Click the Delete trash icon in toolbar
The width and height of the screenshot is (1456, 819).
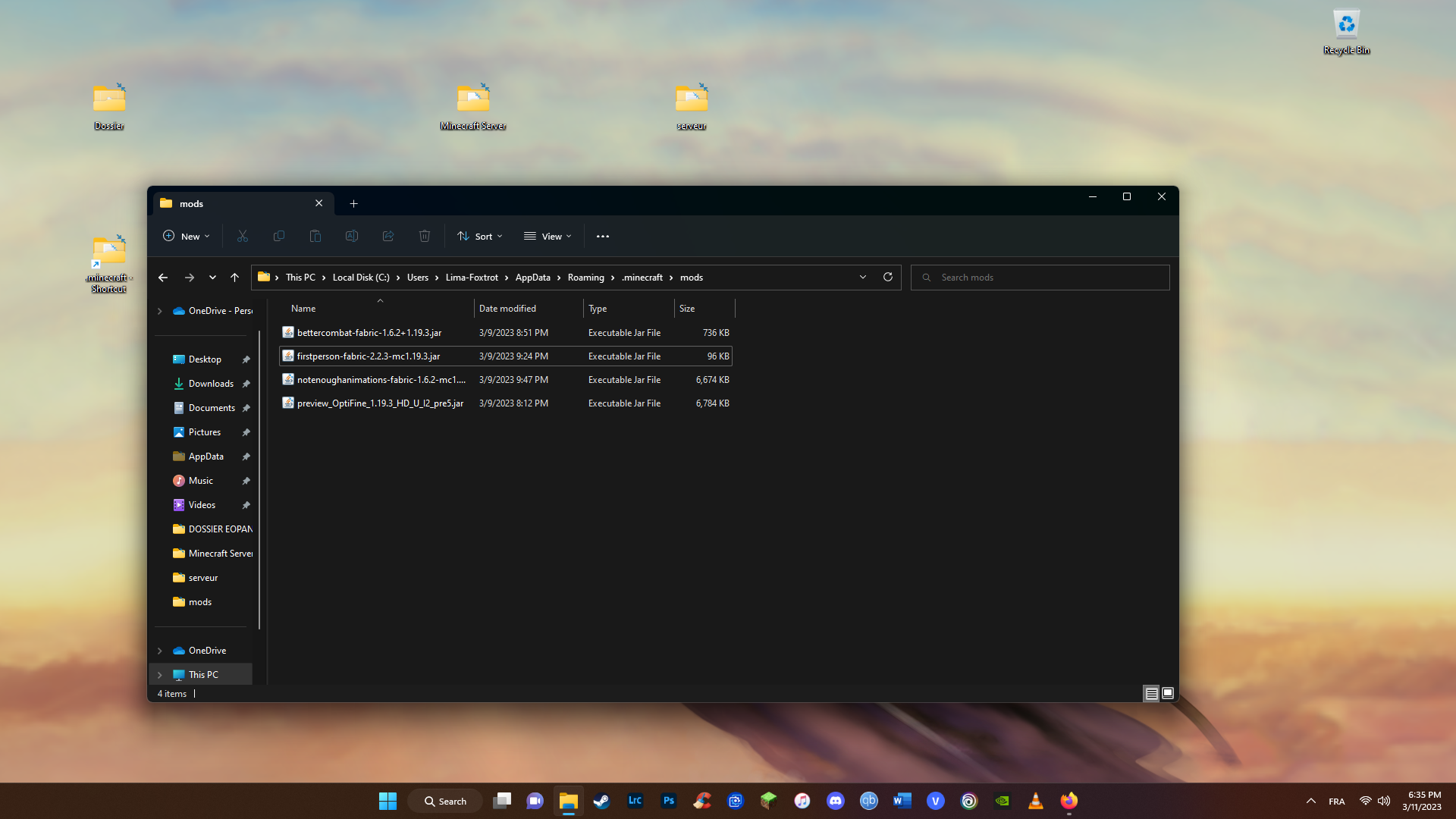pos(425,236)
